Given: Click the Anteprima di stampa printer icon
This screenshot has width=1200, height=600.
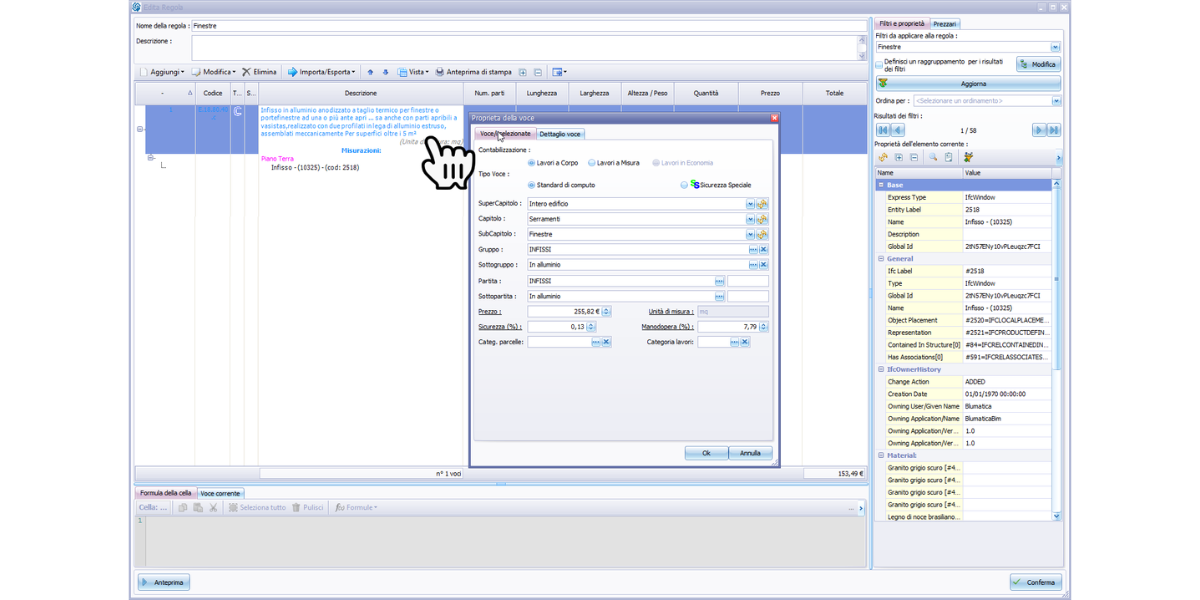Looking at the screenshot, I should [440, 72].
